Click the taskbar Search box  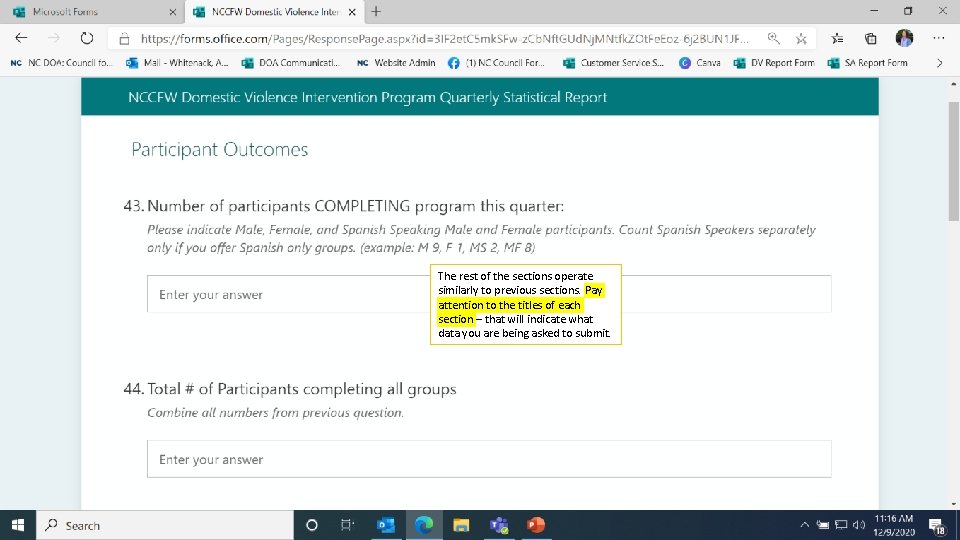[x=165, y=525]
